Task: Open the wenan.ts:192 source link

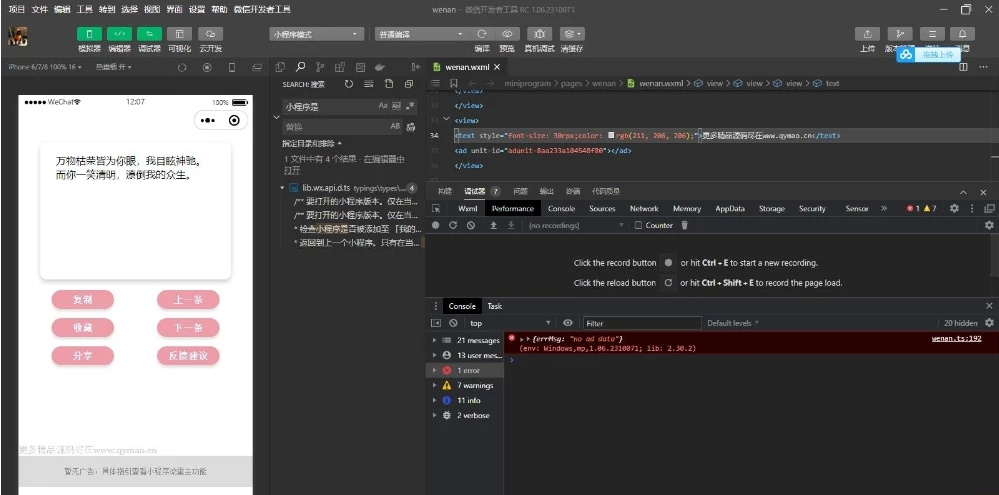Action: [956, 338]
